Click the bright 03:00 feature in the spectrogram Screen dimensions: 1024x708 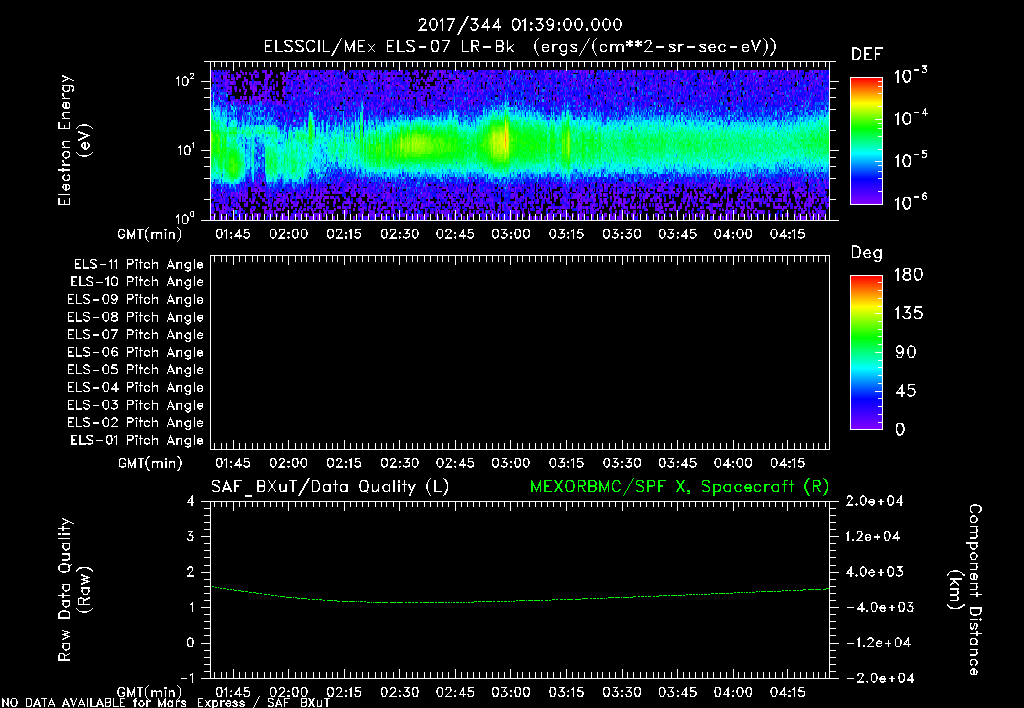tap(501, 140)
